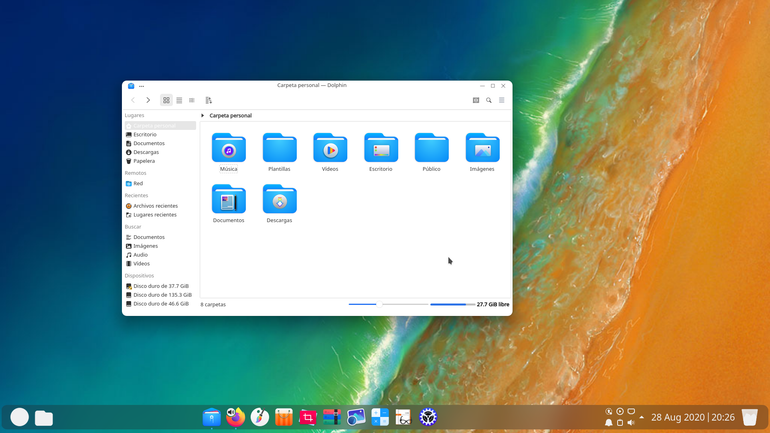Viewport: 770px width, 433px height.
Task: Search Vídeos under Buscar section
Action: 160,264
